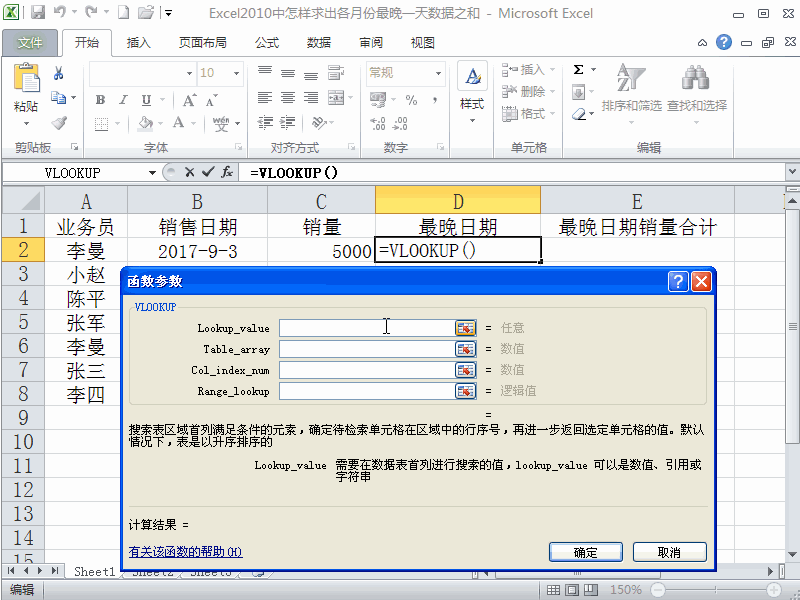Click the cell borders icon
The width and height of the screenshot is (800, 600).
pos(102,123)
